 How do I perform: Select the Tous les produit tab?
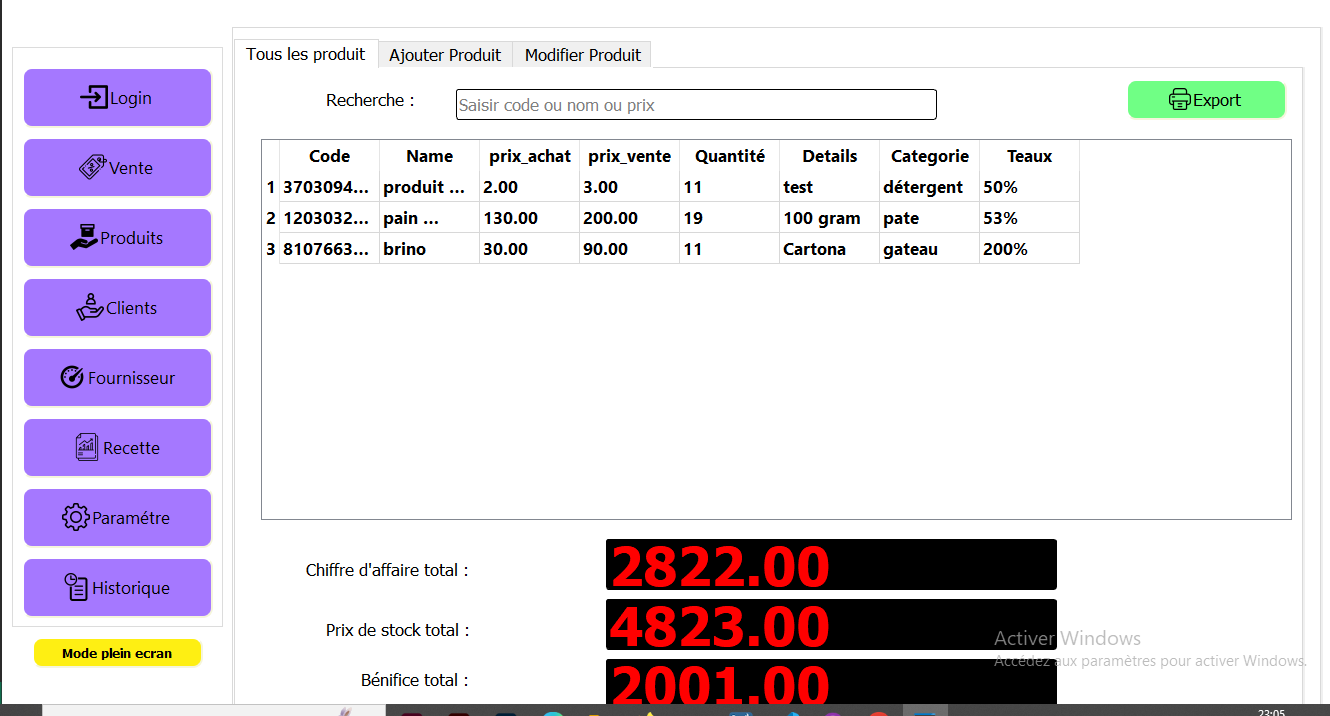click(306, 54)
